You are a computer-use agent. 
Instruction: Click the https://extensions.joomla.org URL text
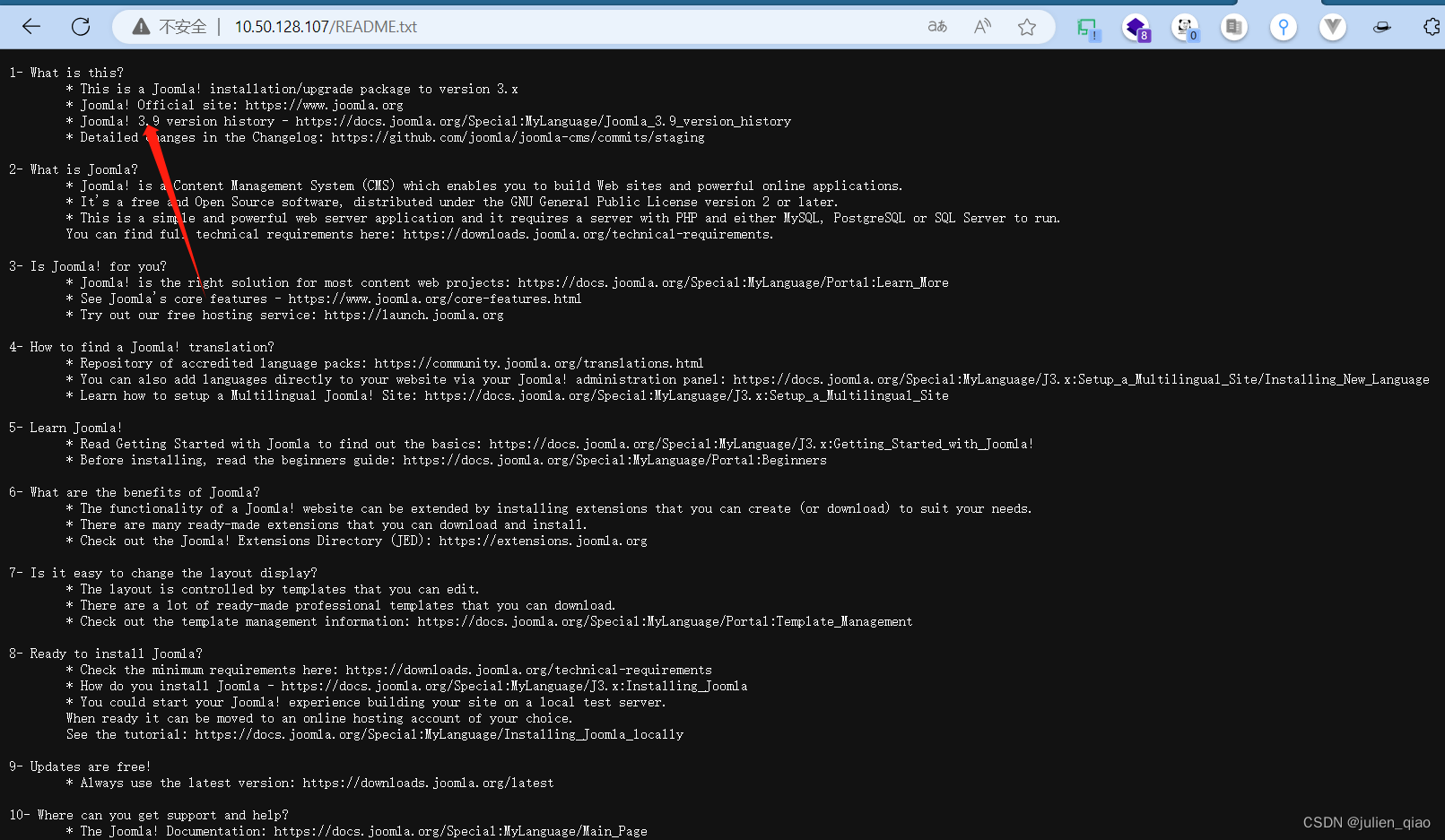[543, 541]
